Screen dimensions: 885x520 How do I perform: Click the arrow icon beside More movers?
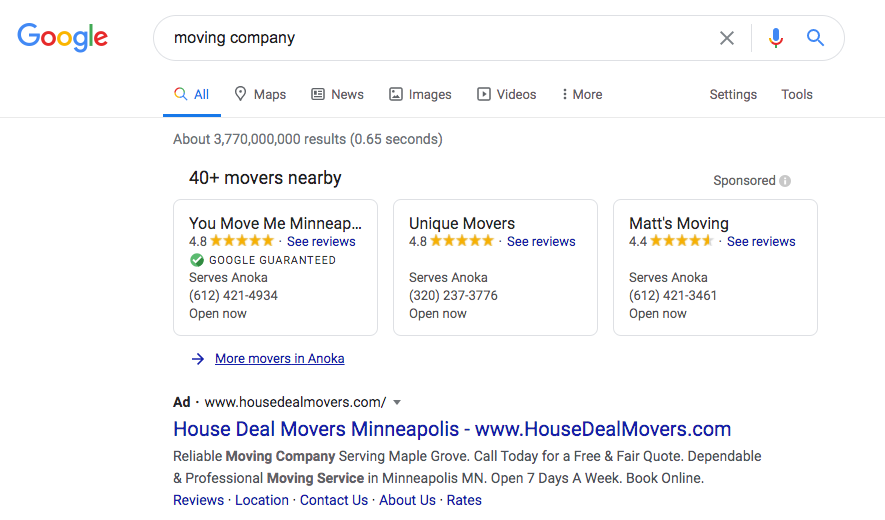click(x=198, y=359)
